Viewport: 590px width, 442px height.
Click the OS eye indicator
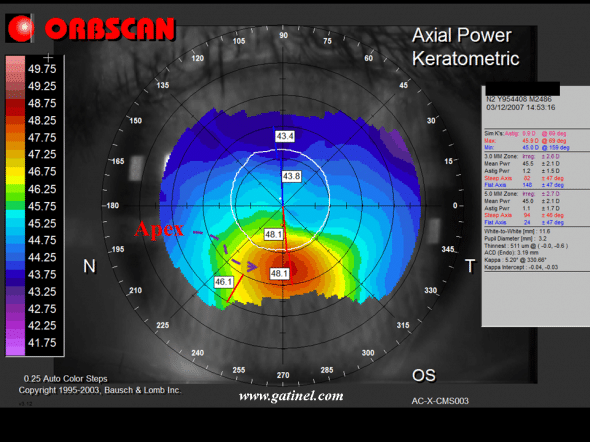[x=424, y=375]
